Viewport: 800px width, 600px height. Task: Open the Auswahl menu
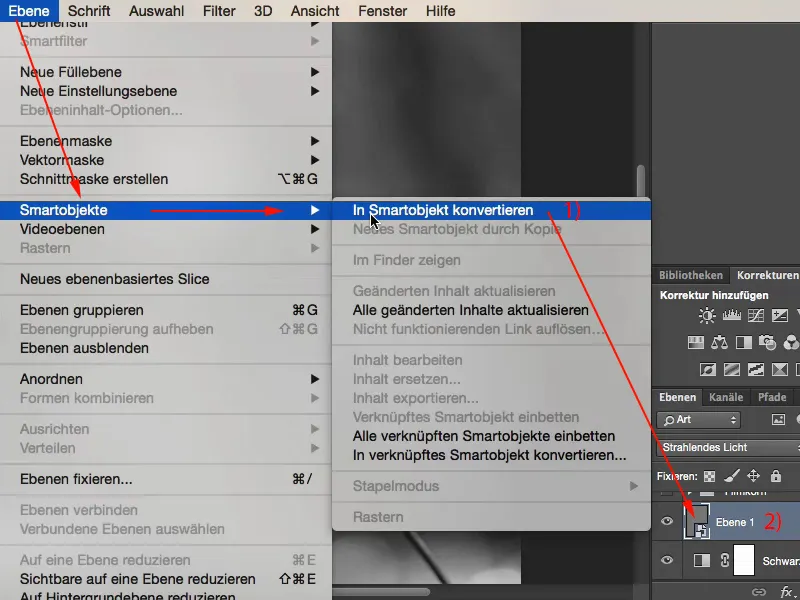157,11
